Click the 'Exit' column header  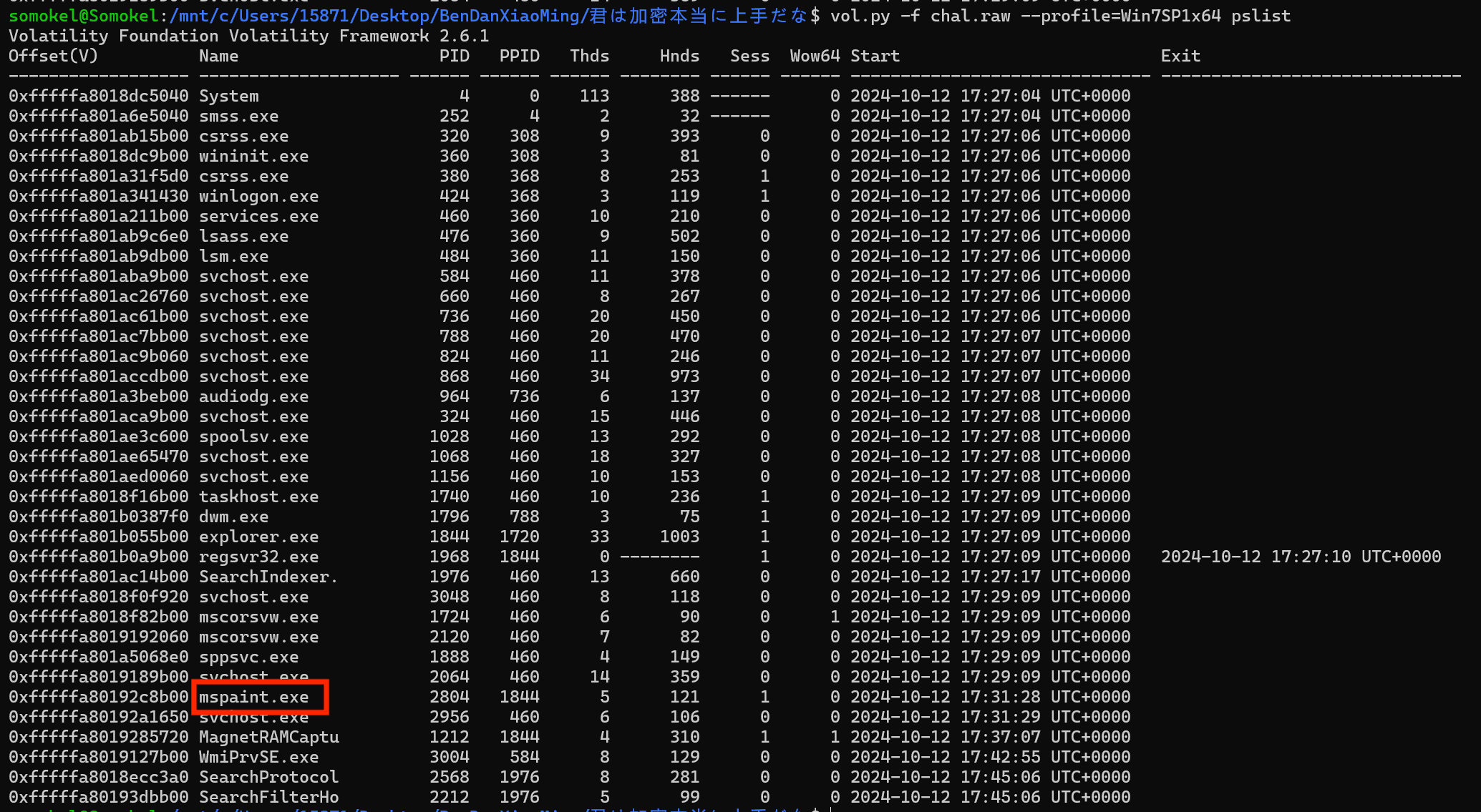tap(1180, 56)
